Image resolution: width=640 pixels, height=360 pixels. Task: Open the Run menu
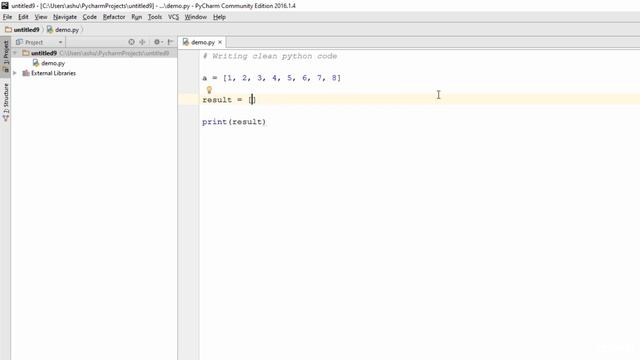click(x=137, y=17)
